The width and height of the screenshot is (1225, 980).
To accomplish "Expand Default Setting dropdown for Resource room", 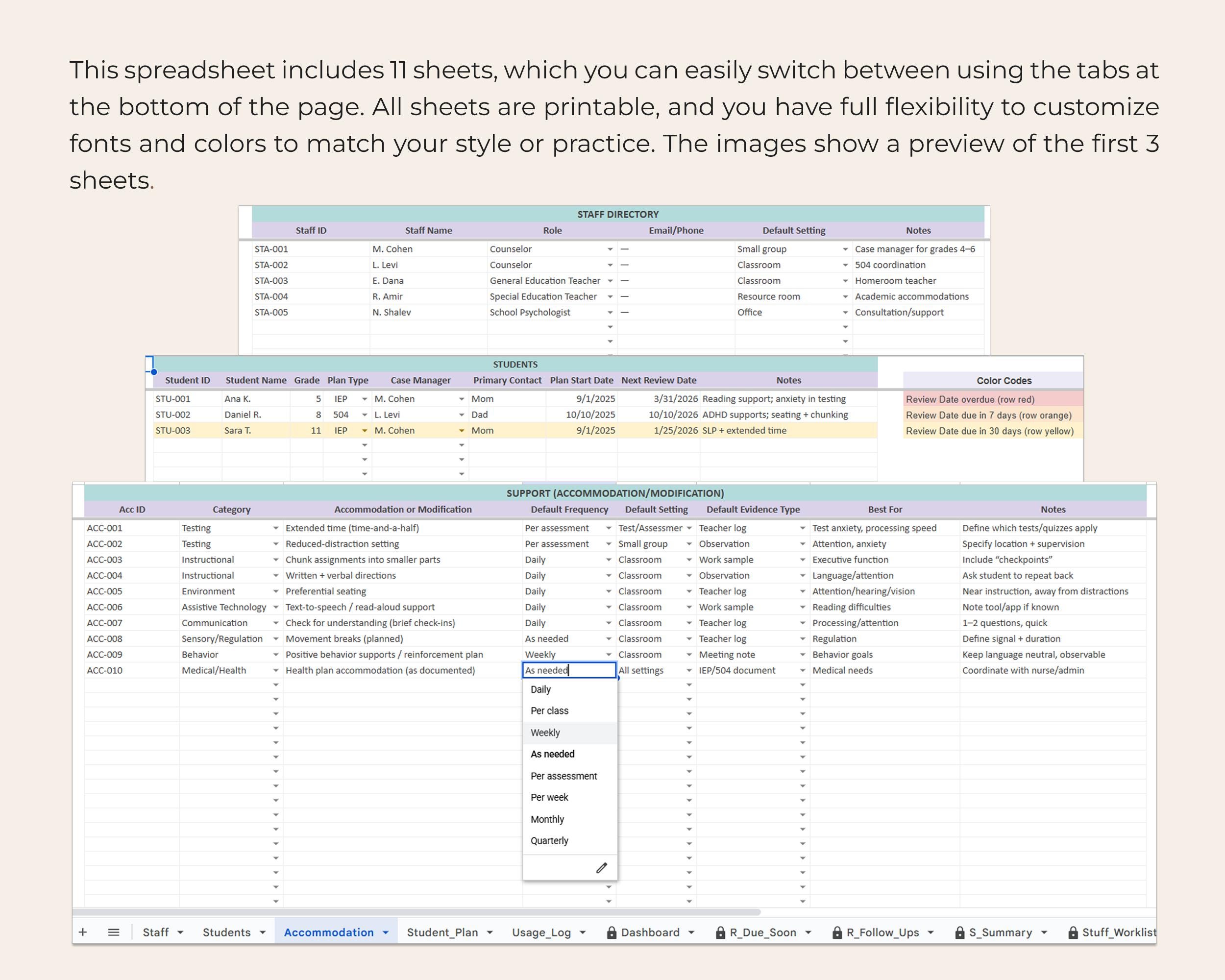I will pyautogui.click(x=845, y=296).
